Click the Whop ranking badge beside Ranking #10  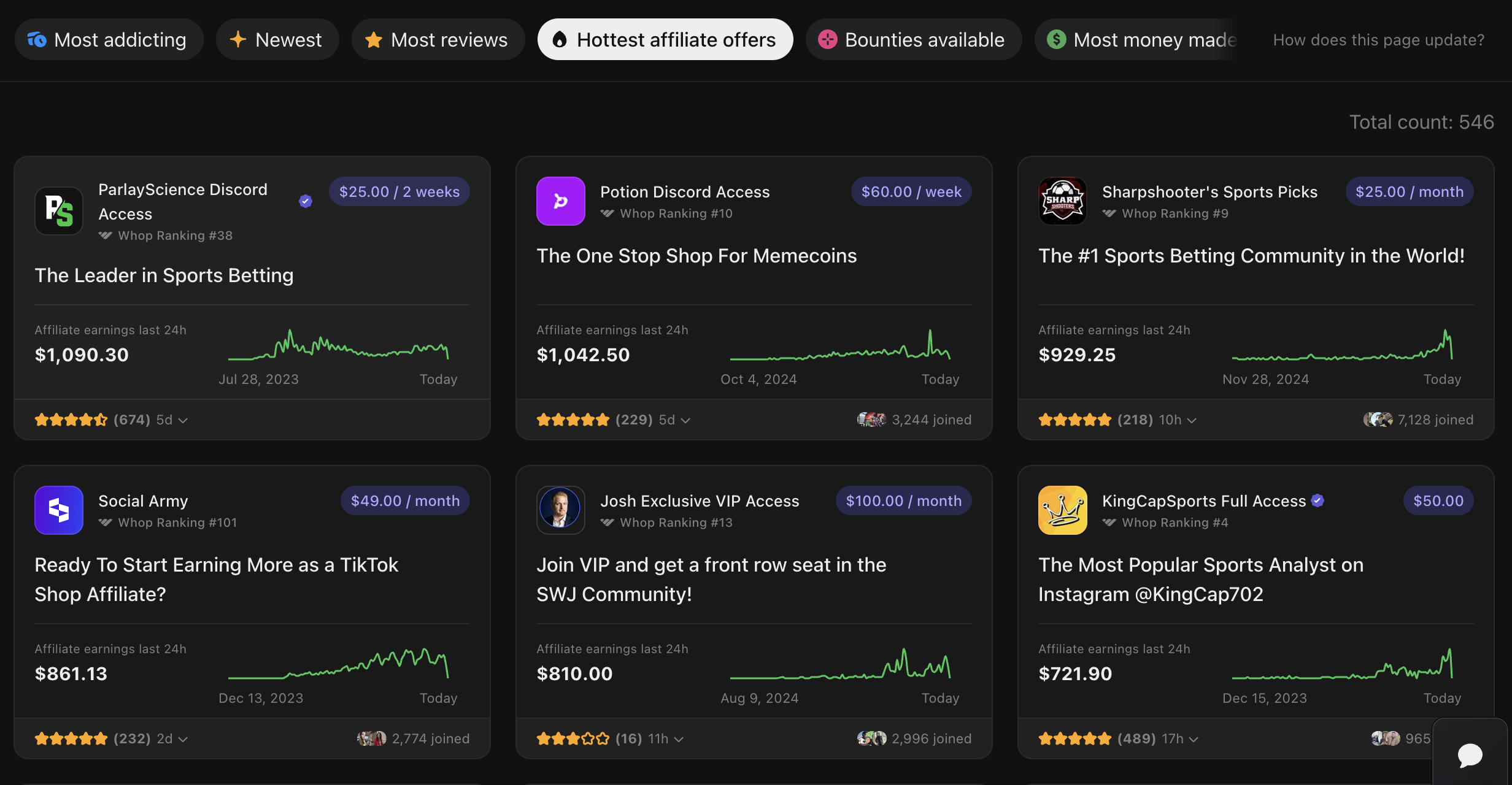607,213
